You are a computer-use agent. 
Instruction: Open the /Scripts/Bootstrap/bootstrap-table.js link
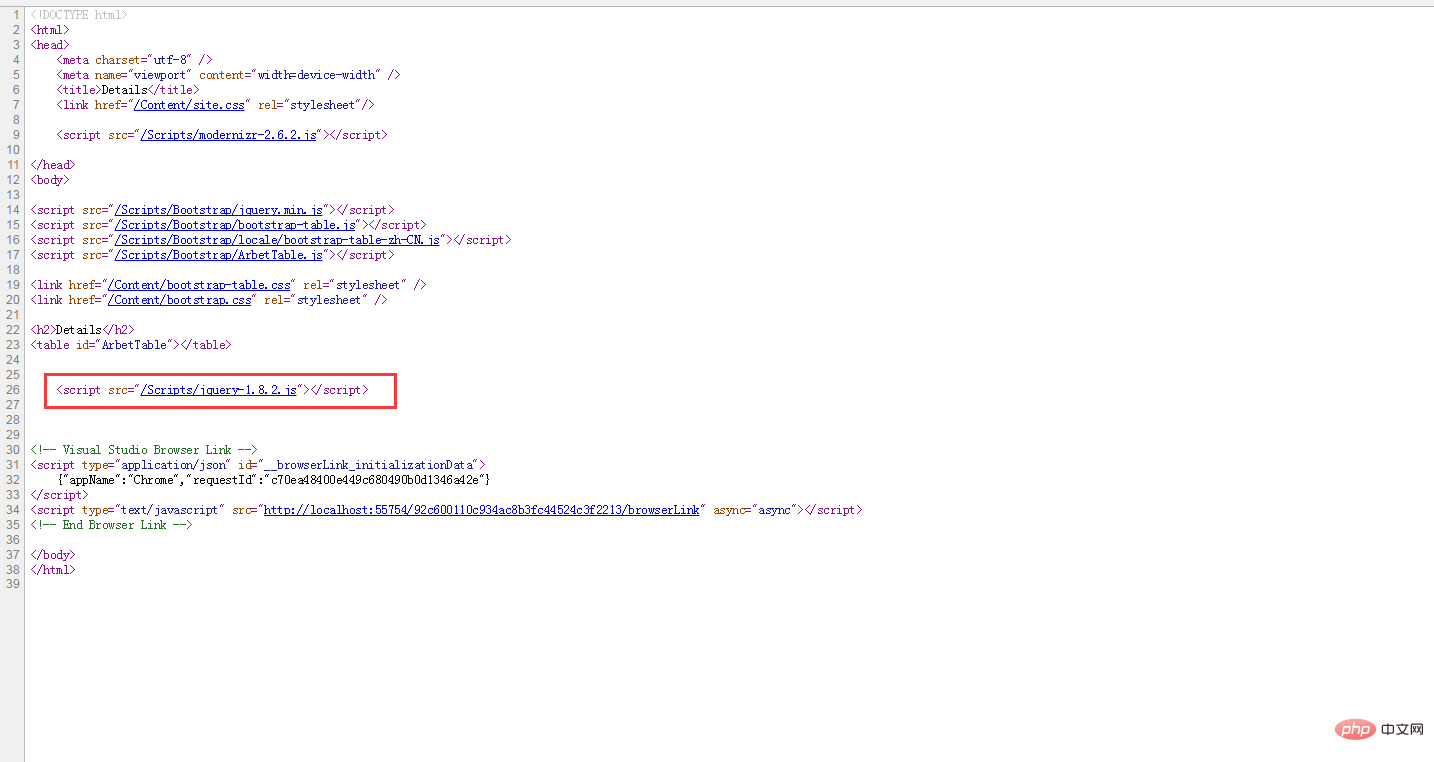coord(235,225)
